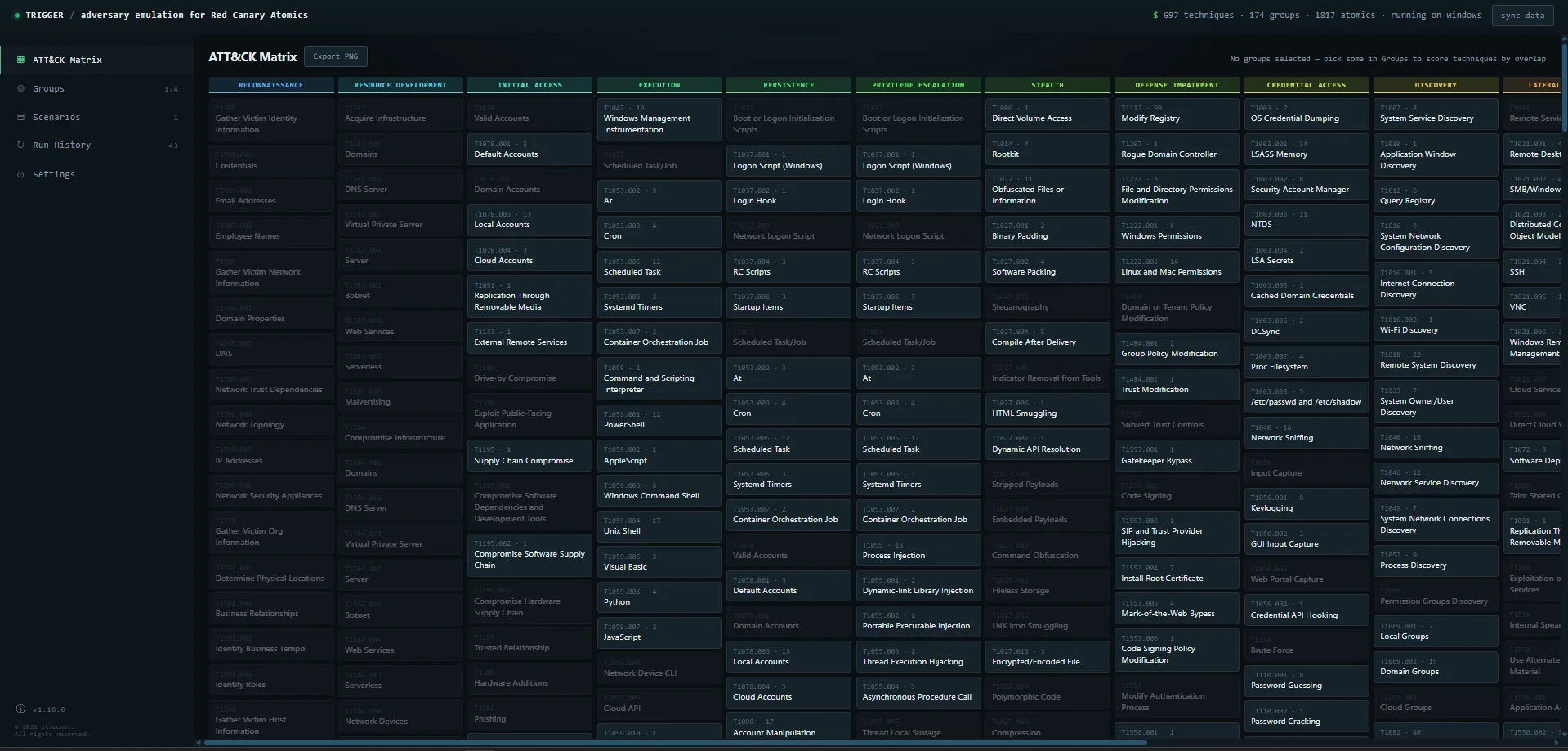Click the info icon beside v1.10.0
This screenshot has width=1568, height=751.
click(x=20, y=709)
